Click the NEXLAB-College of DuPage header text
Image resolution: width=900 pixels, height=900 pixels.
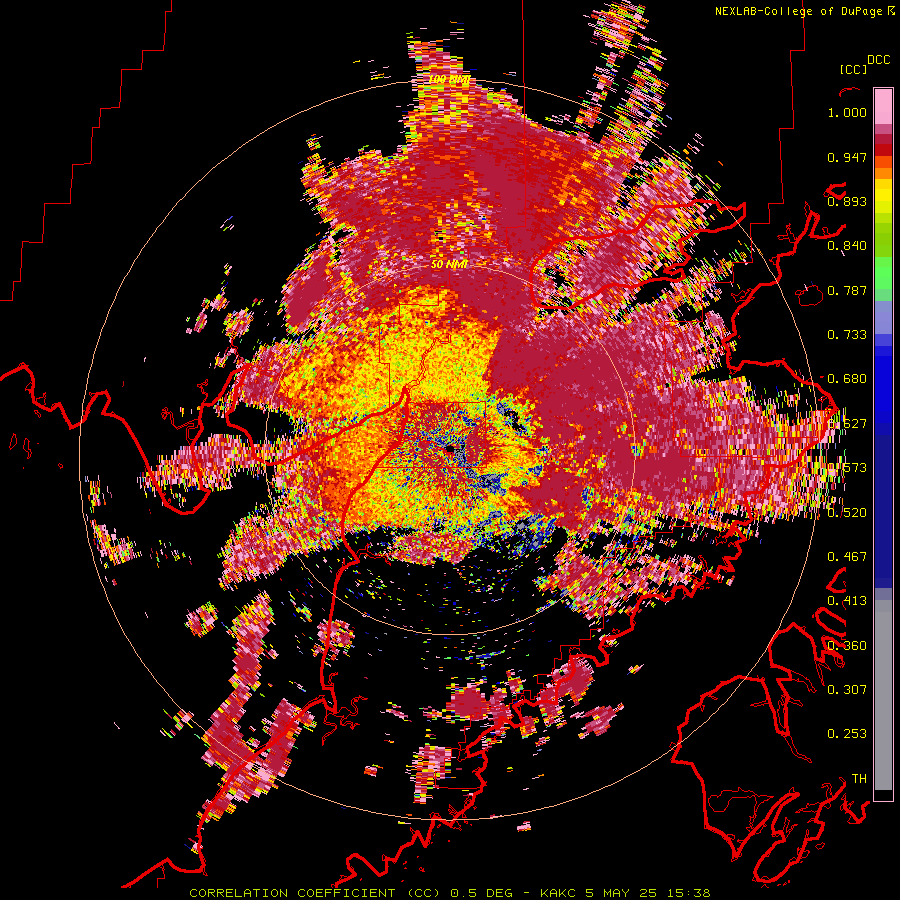pyautogui.click(x=798, y=11)
